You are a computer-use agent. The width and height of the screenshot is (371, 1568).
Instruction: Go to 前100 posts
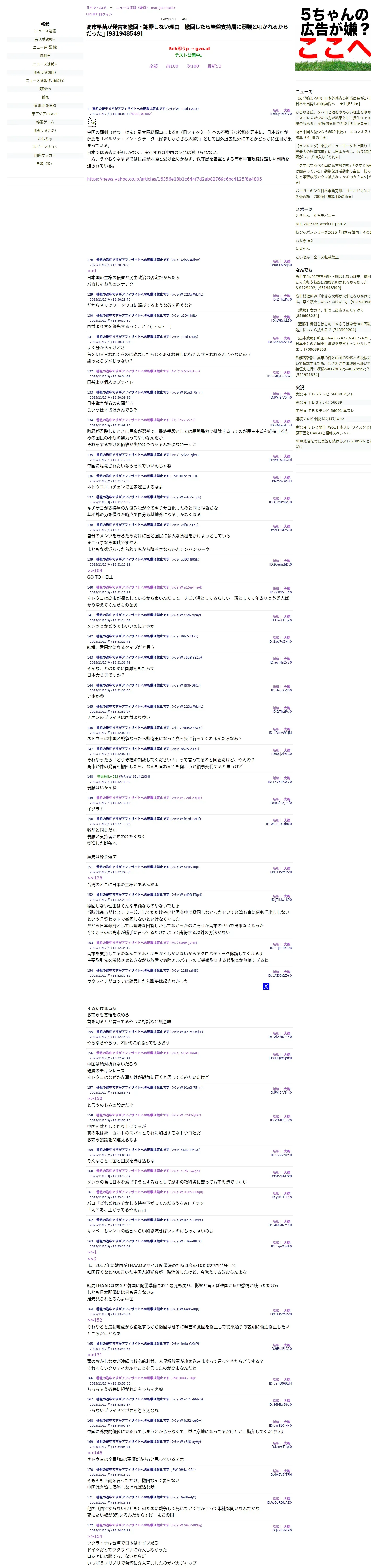coord(172,66)
